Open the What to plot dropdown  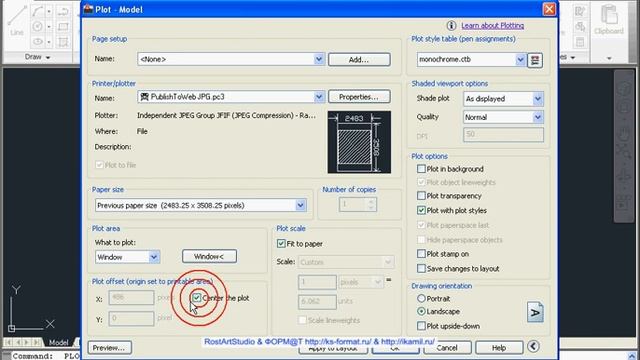[153, 257]
